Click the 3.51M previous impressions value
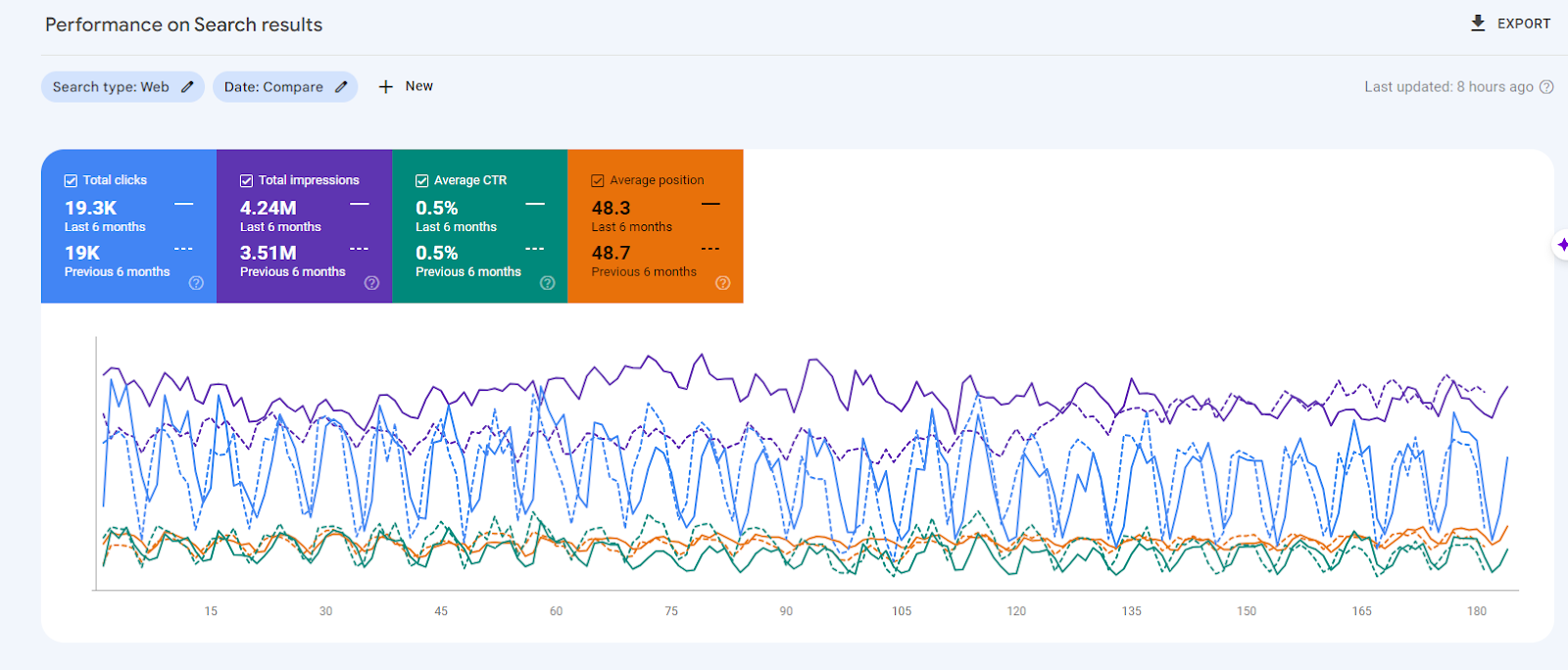The height and width of the screenshot is (670, 1568). [268, 253]
